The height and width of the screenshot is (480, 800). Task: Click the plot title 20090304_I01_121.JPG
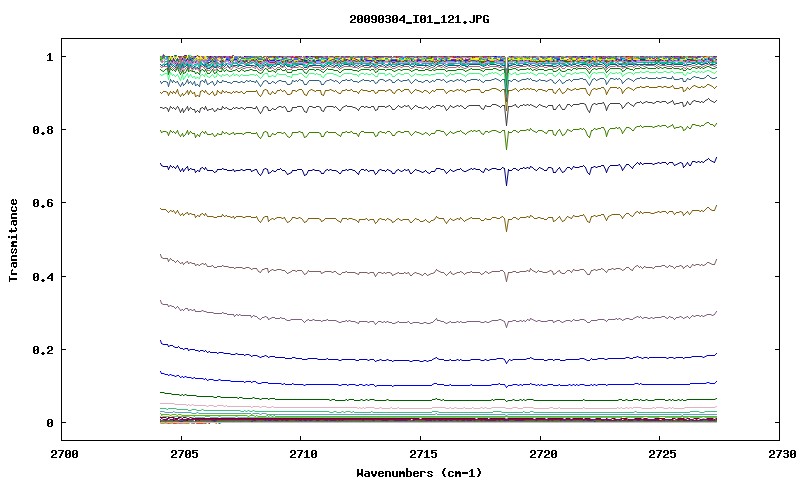tap(419, 19)
